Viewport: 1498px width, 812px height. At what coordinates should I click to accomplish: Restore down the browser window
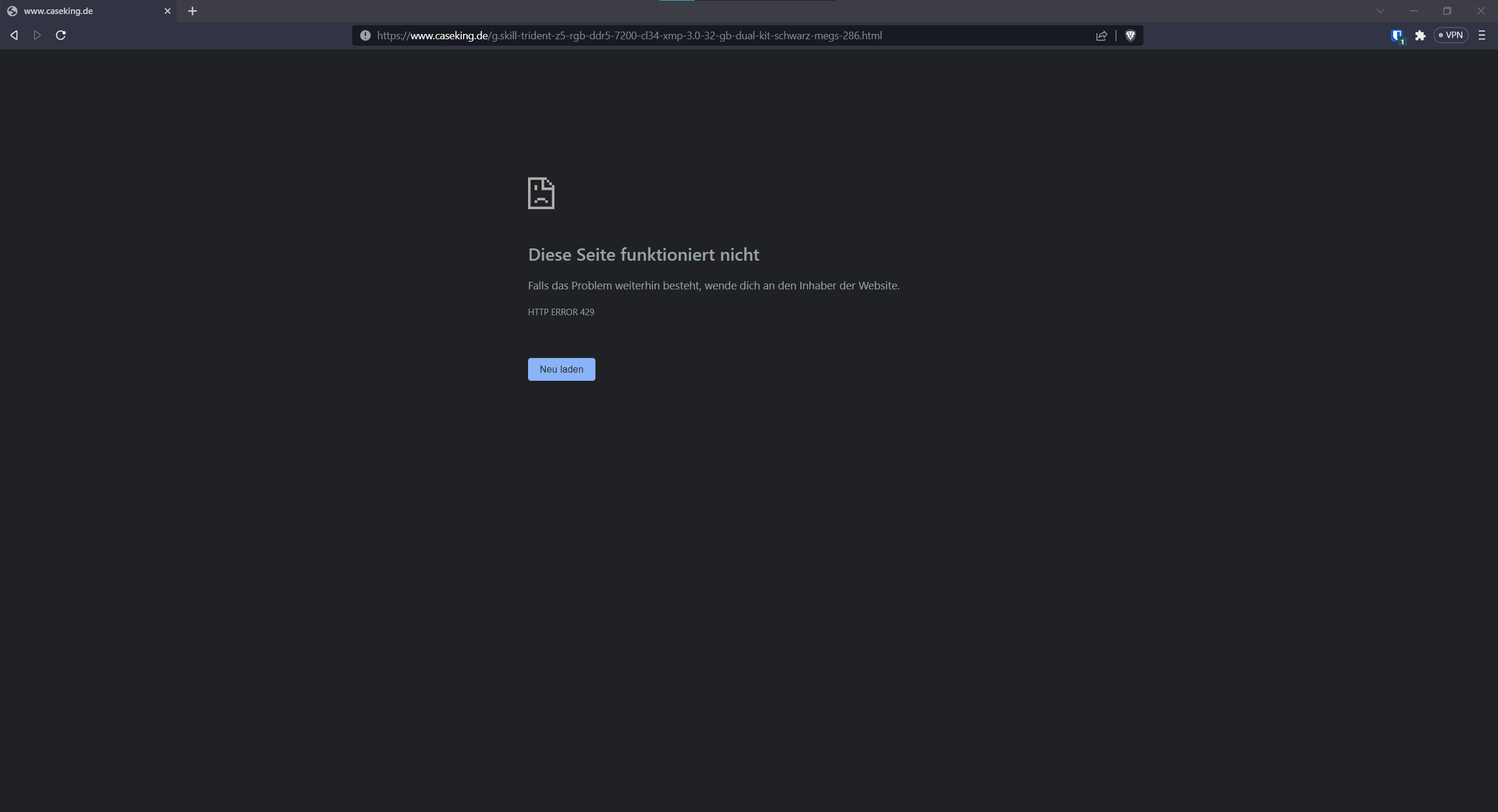click(1447, 11)
